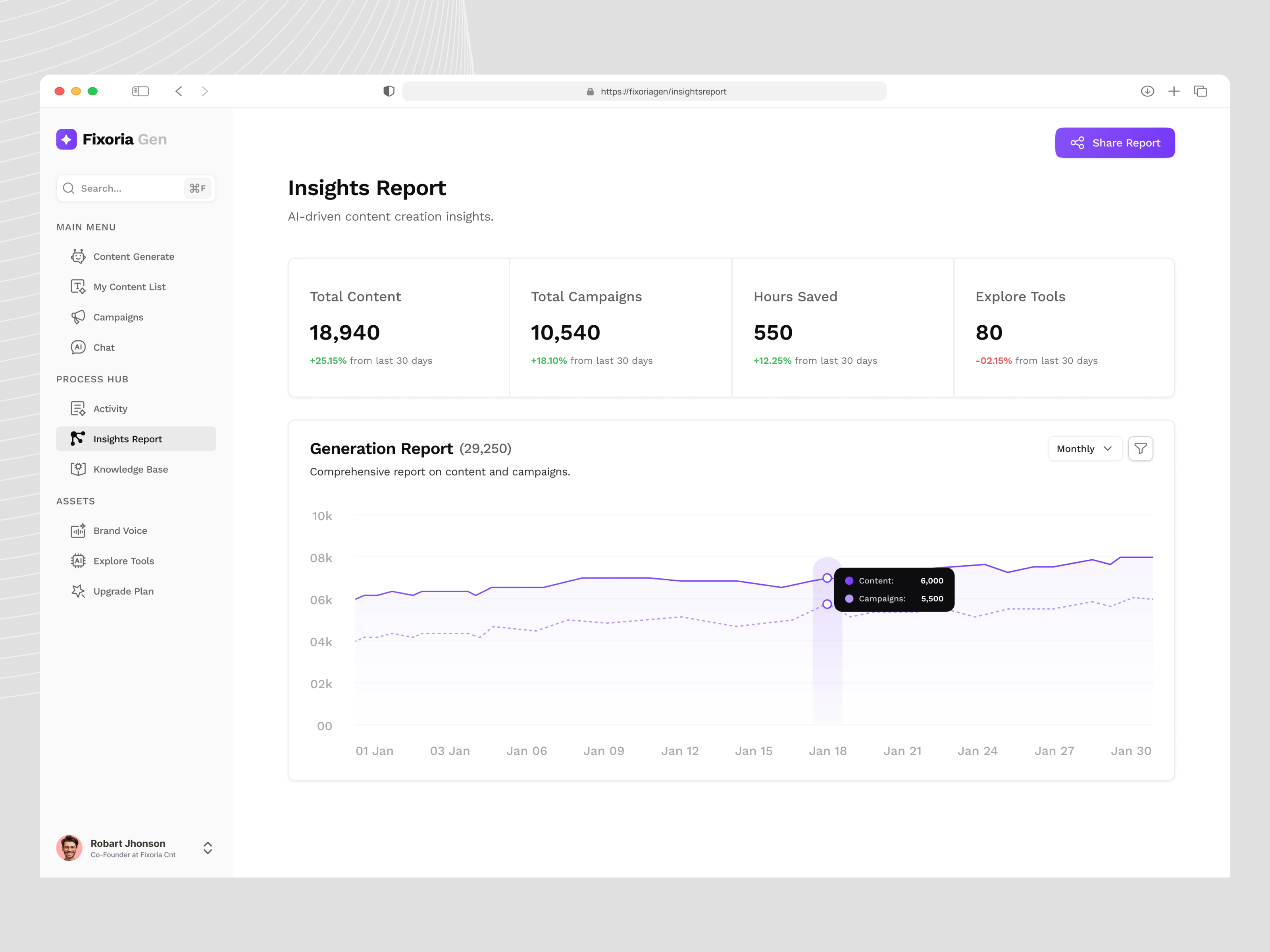Open the Monthly time range dropdown
This screenshot has height=952, width=1270.
(x=1084, y=448)
